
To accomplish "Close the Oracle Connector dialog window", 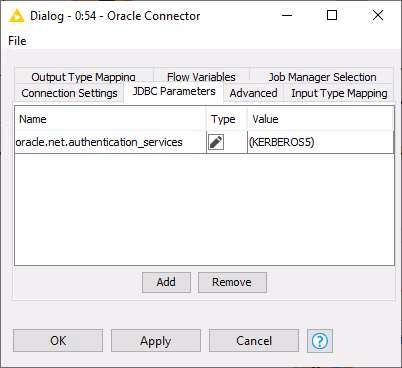I will click(378, 15).
